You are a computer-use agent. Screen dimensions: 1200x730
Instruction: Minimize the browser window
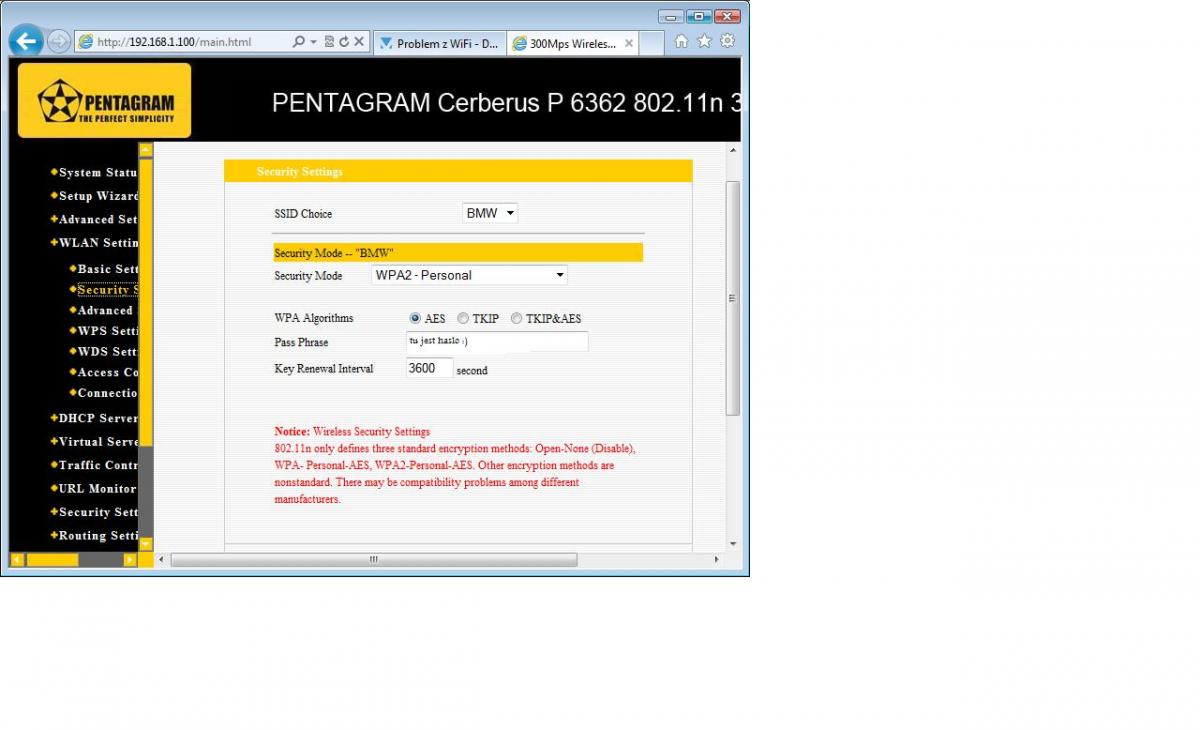click(672, 16)
